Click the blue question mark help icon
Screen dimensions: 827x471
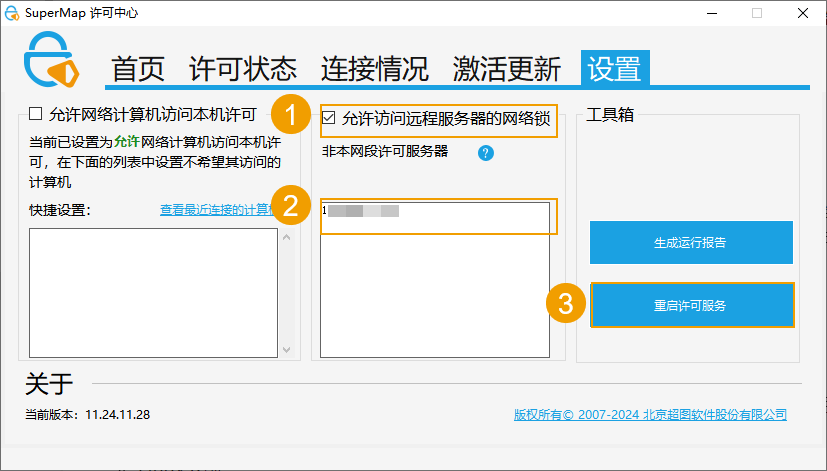[x=486, y=153]
